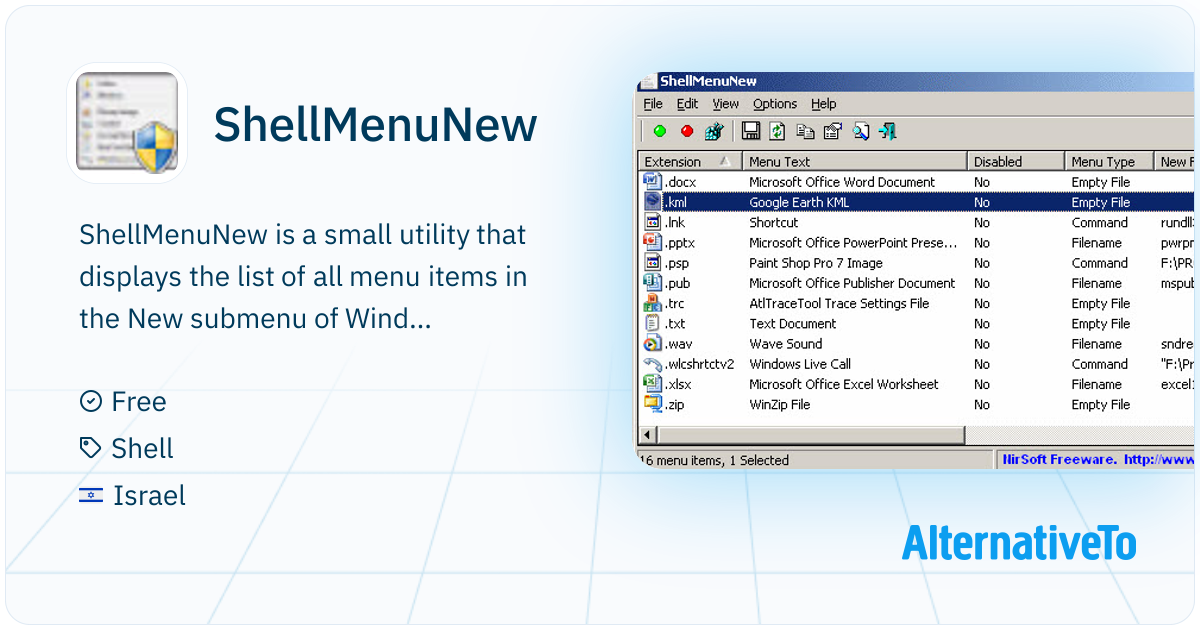Click the .zip WinZip row icon
This screenshot has height=630, width=1200.
[x=653, y=404]
